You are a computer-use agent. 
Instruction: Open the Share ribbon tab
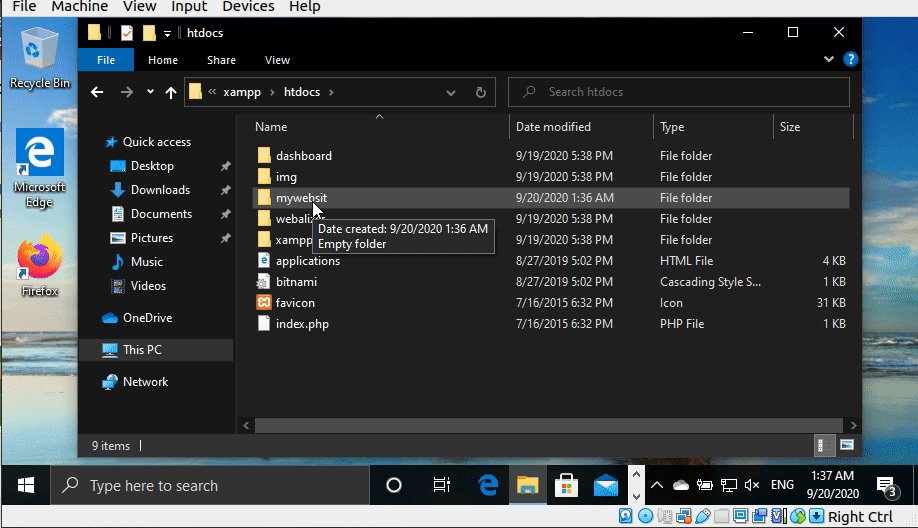click(221, 60)
